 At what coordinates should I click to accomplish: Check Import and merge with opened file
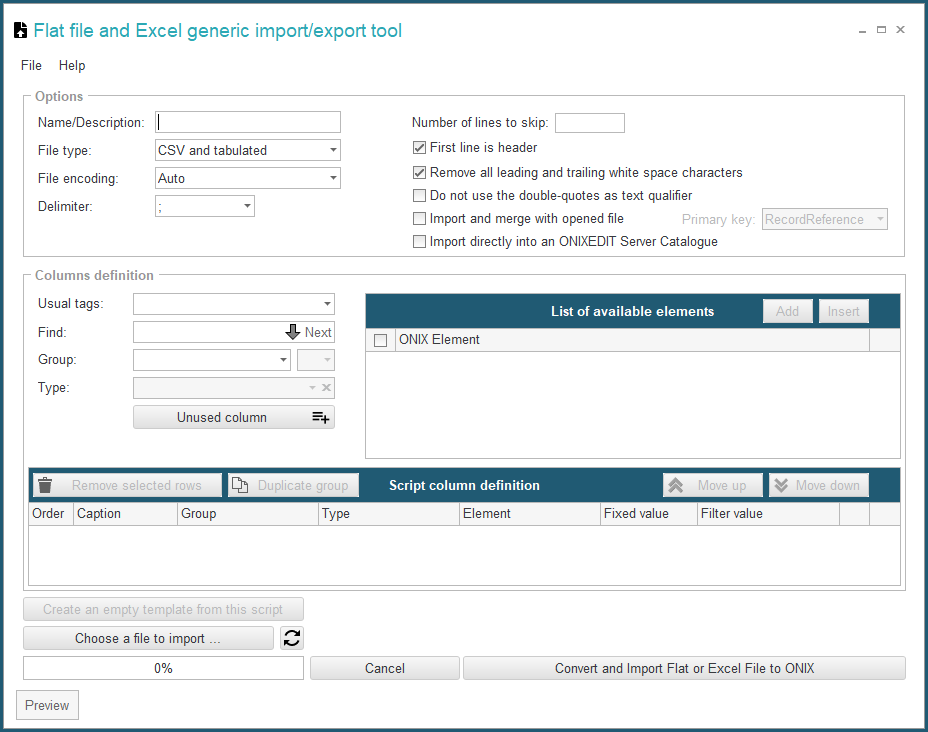tap(419, 218)
